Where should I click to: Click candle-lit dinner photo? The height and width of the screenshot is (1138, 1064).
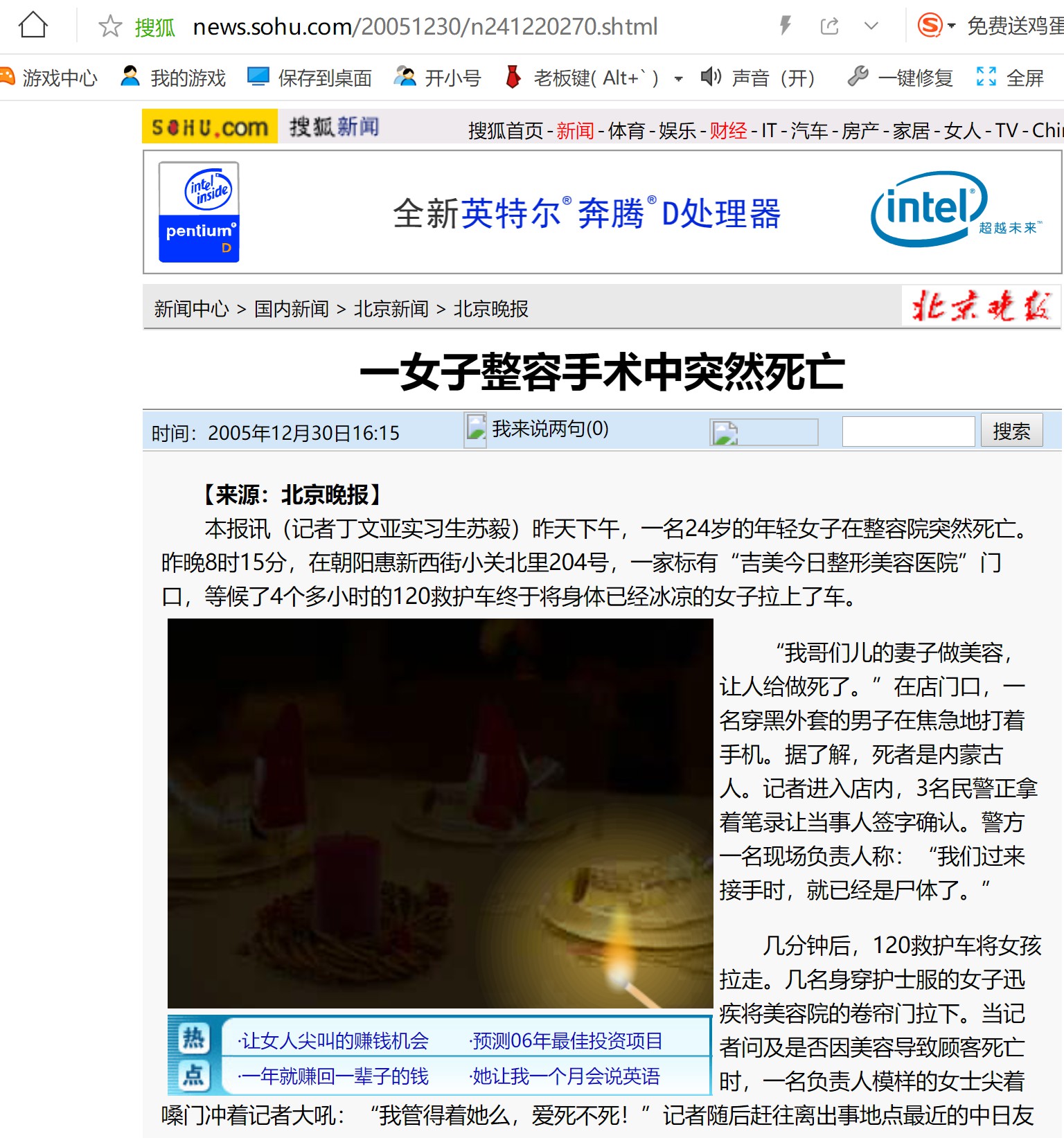[x=440, y=813]
